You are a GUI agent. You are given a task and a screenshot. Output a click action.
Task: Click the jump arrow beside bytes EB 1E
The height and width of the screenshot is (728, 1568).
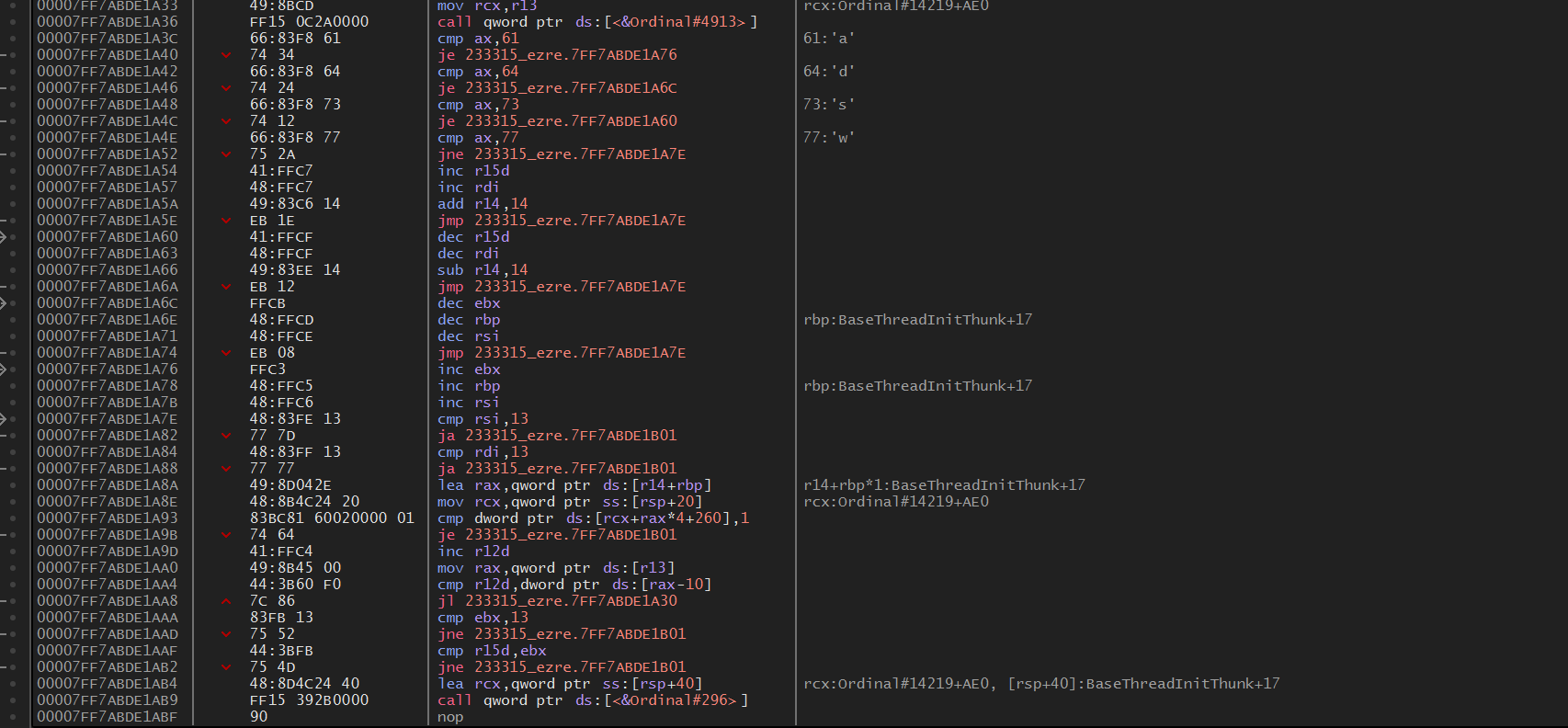[226, 221]
